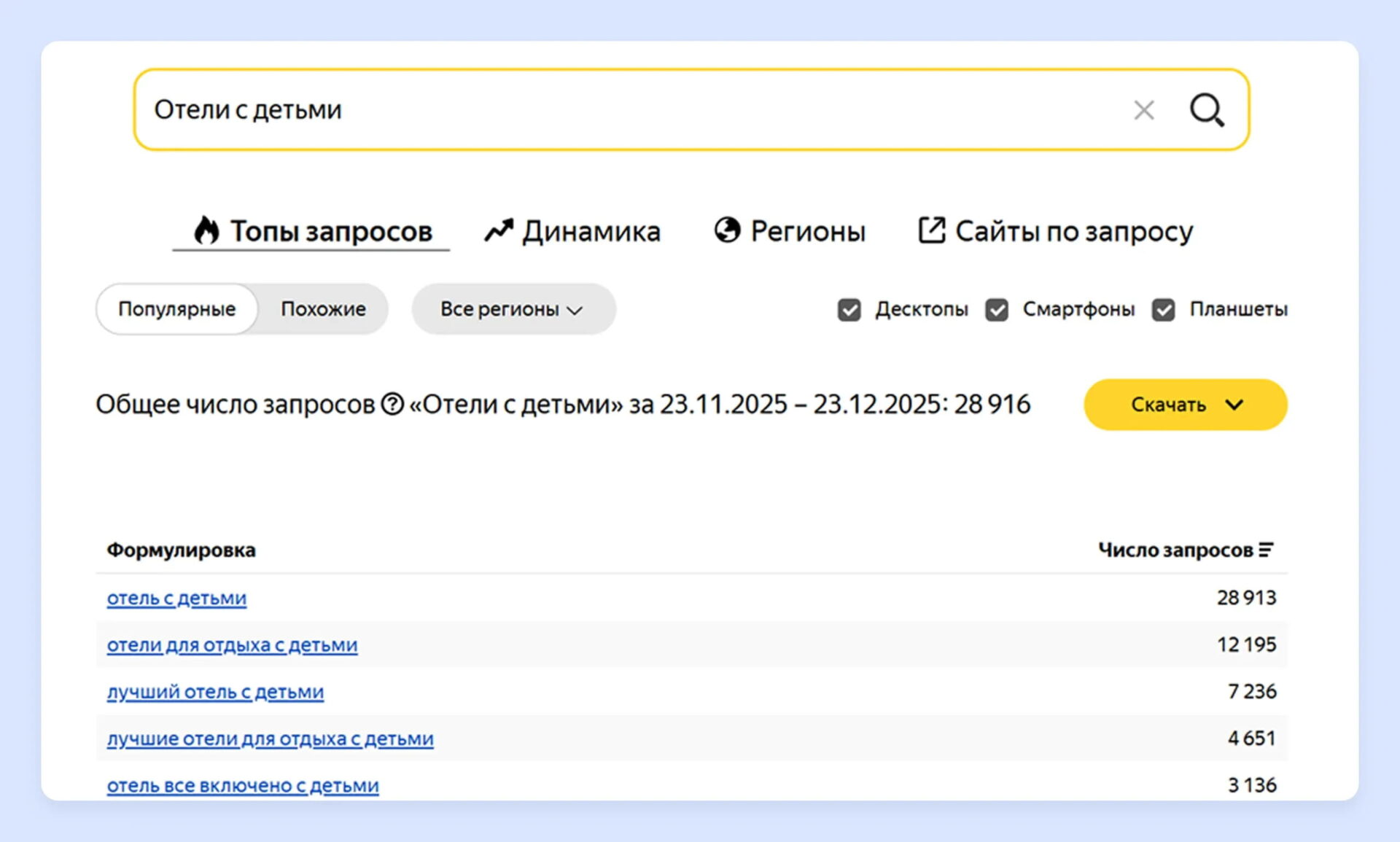Open the отель с детьми query link

pos(176,598)
